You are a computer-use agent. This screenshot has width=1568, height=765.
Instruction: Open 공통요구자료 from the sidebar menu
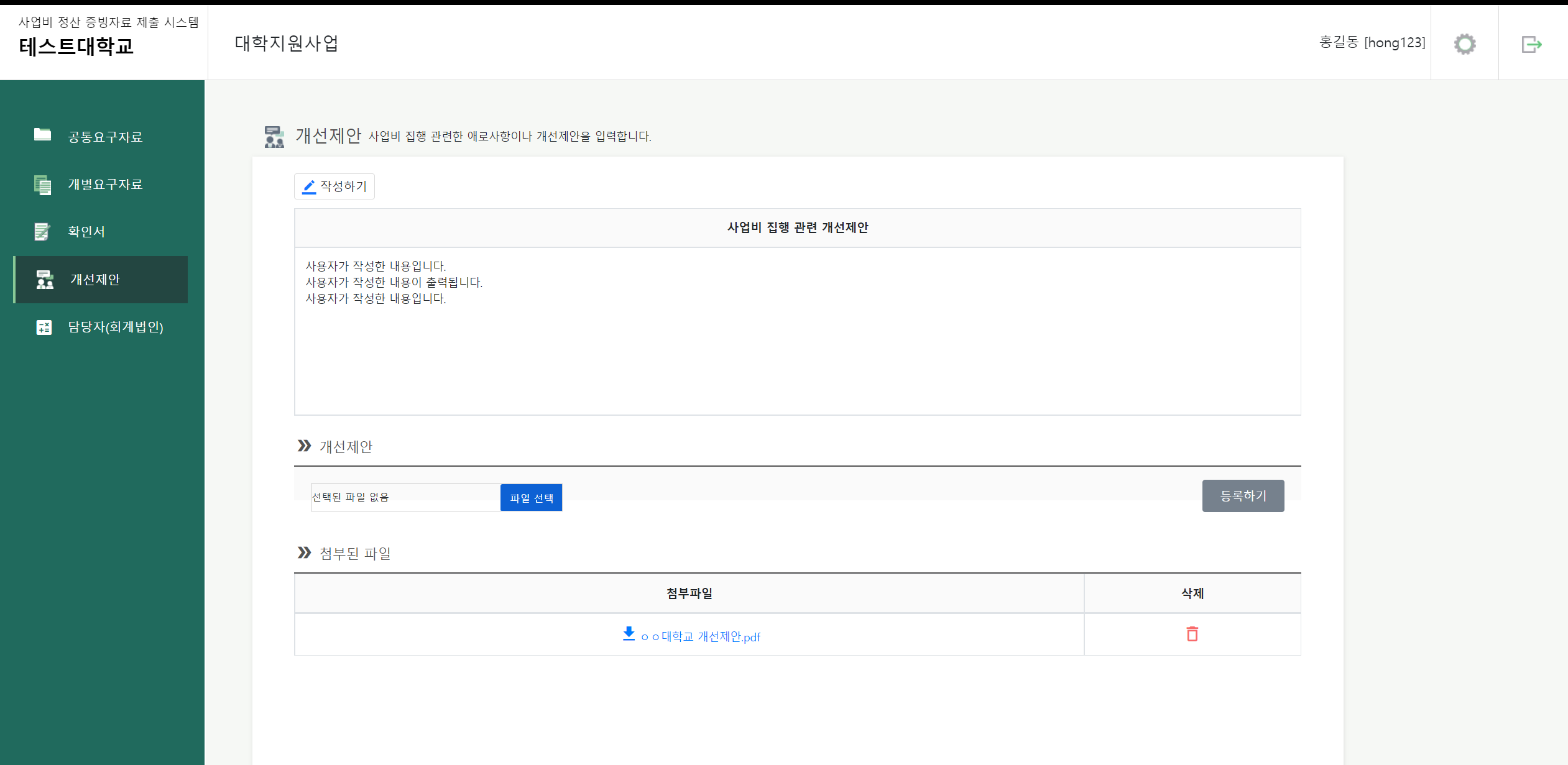pyautogui.click(x=103, y=136)
